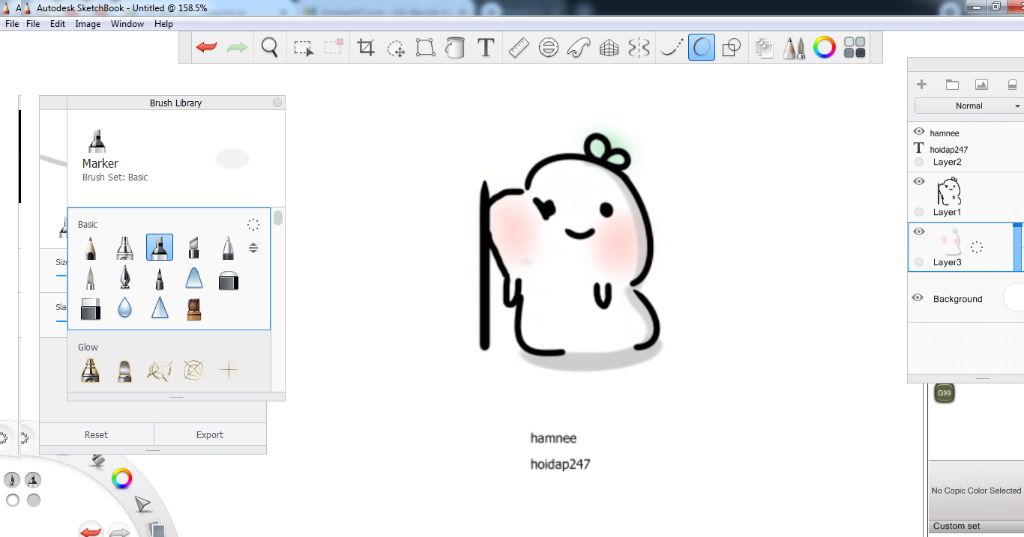Open the Brush palette from toolbar
Viewport: 1024px width, 537px height.
[793, 47]
